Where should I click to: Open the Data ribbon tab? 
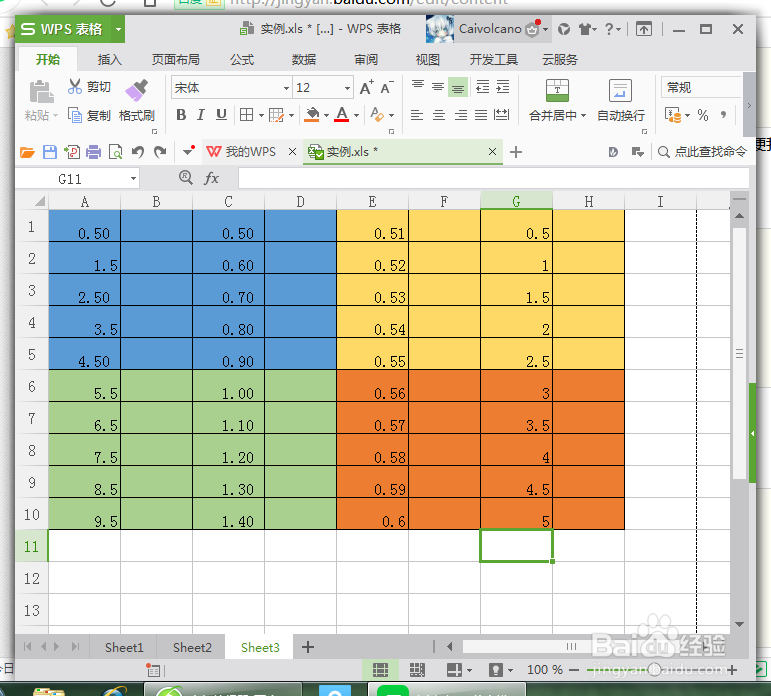tap(303, 60)
